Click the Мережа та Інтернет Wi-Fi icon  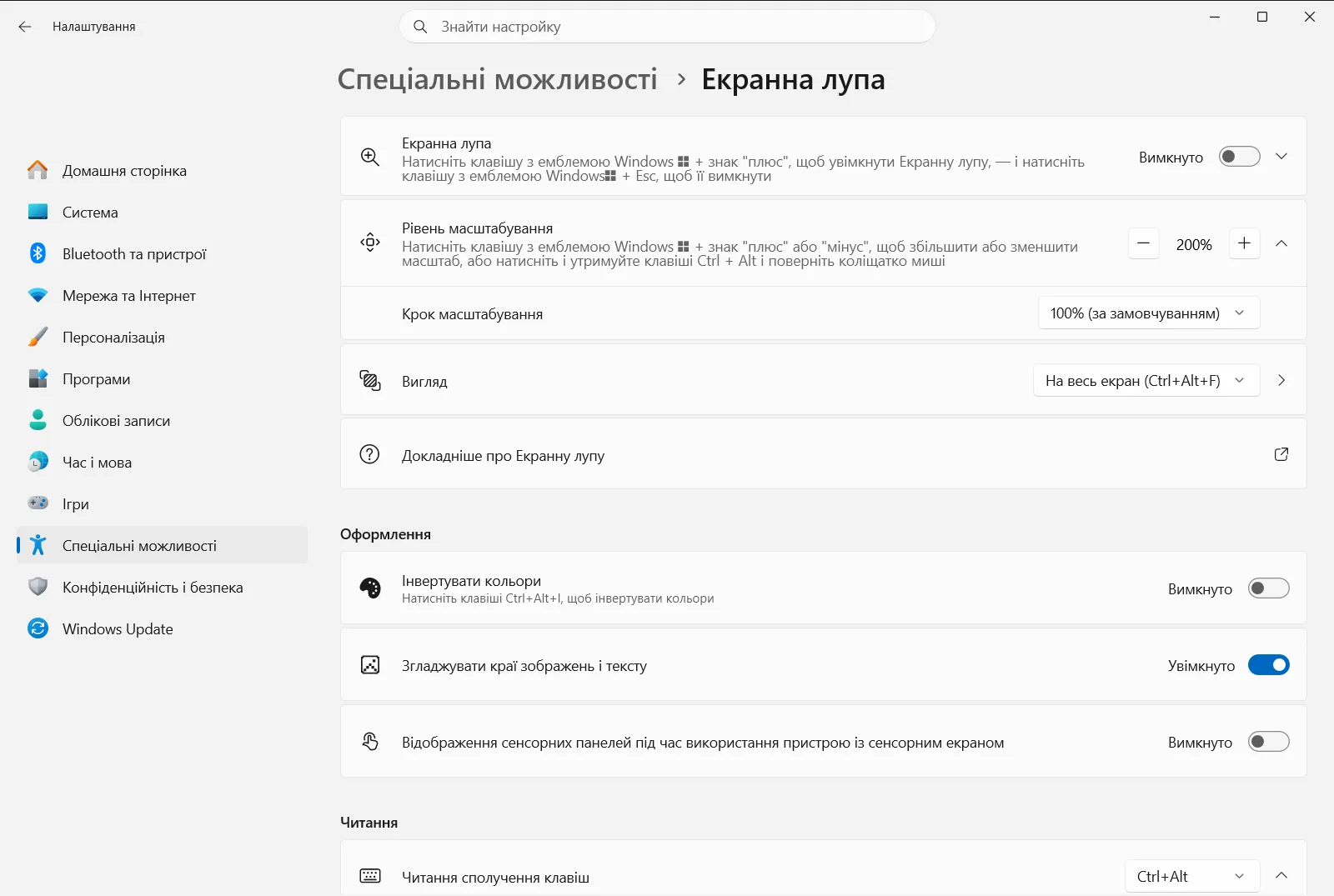pyautogui.click(x=38, y=295)
